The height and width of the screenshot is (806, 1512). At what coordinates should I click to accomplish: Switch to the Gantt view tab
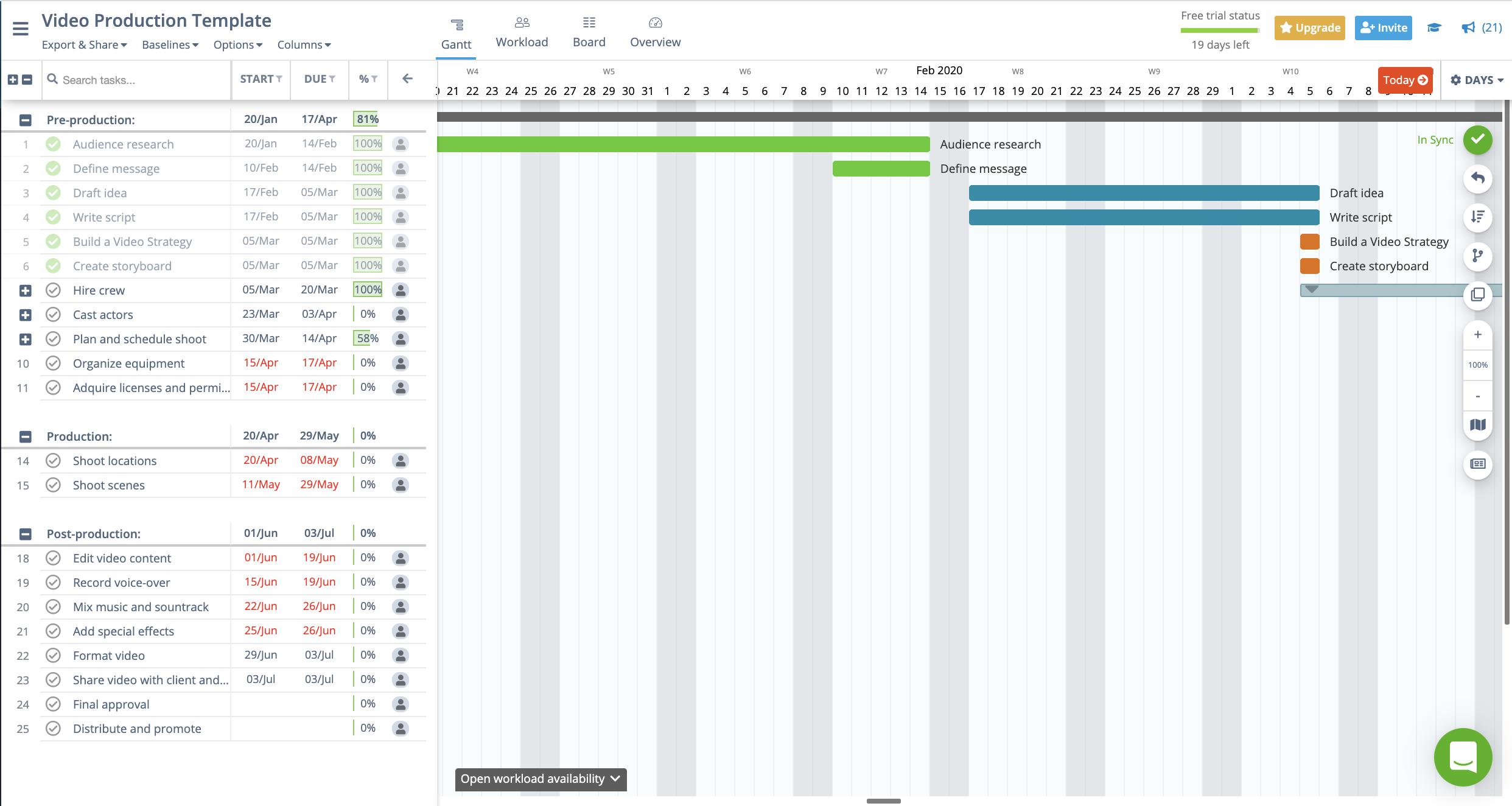pyautogui.click(x=455, y=33)
